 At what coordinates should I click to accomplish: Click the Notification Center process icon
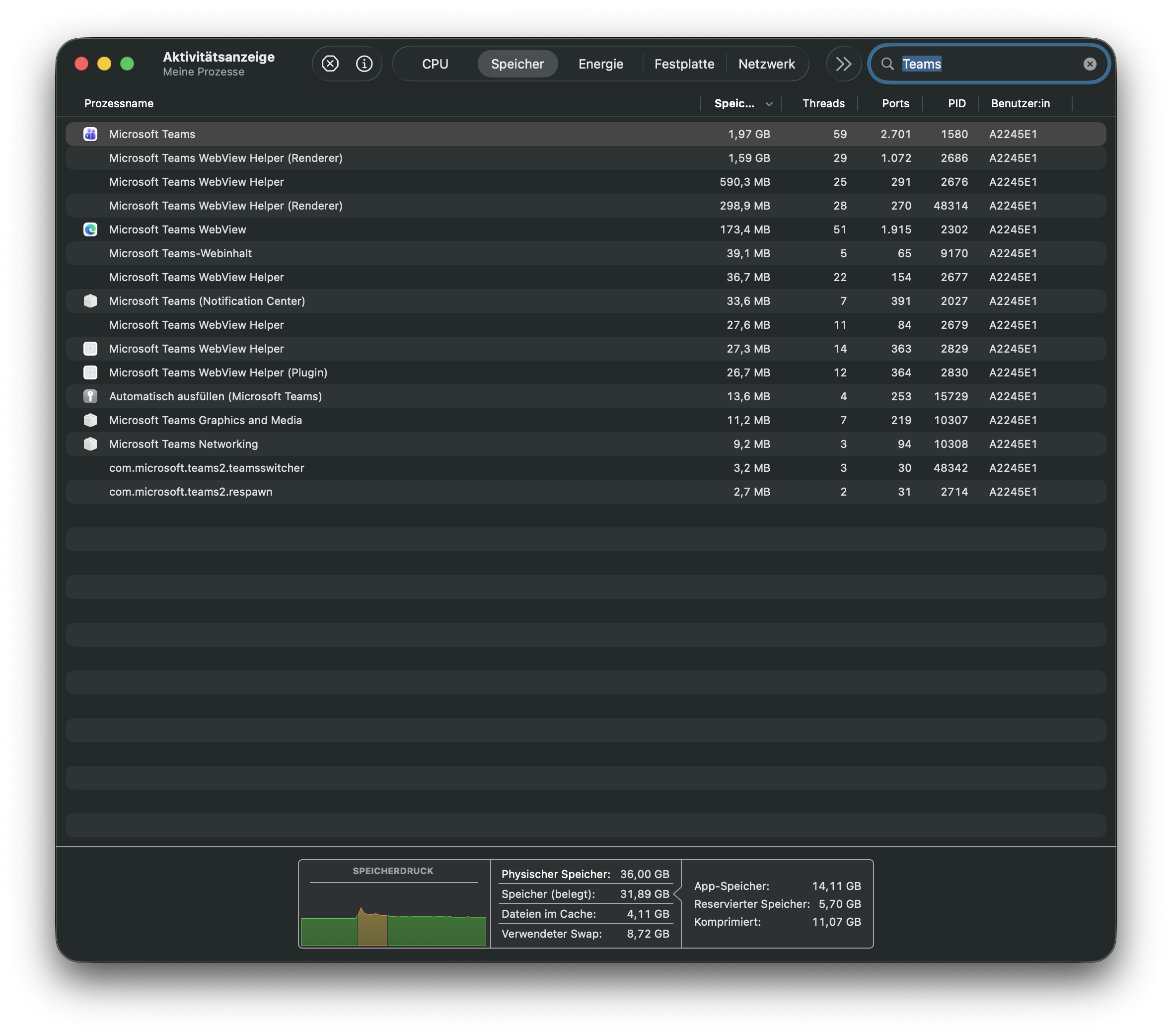pos(90,301)
